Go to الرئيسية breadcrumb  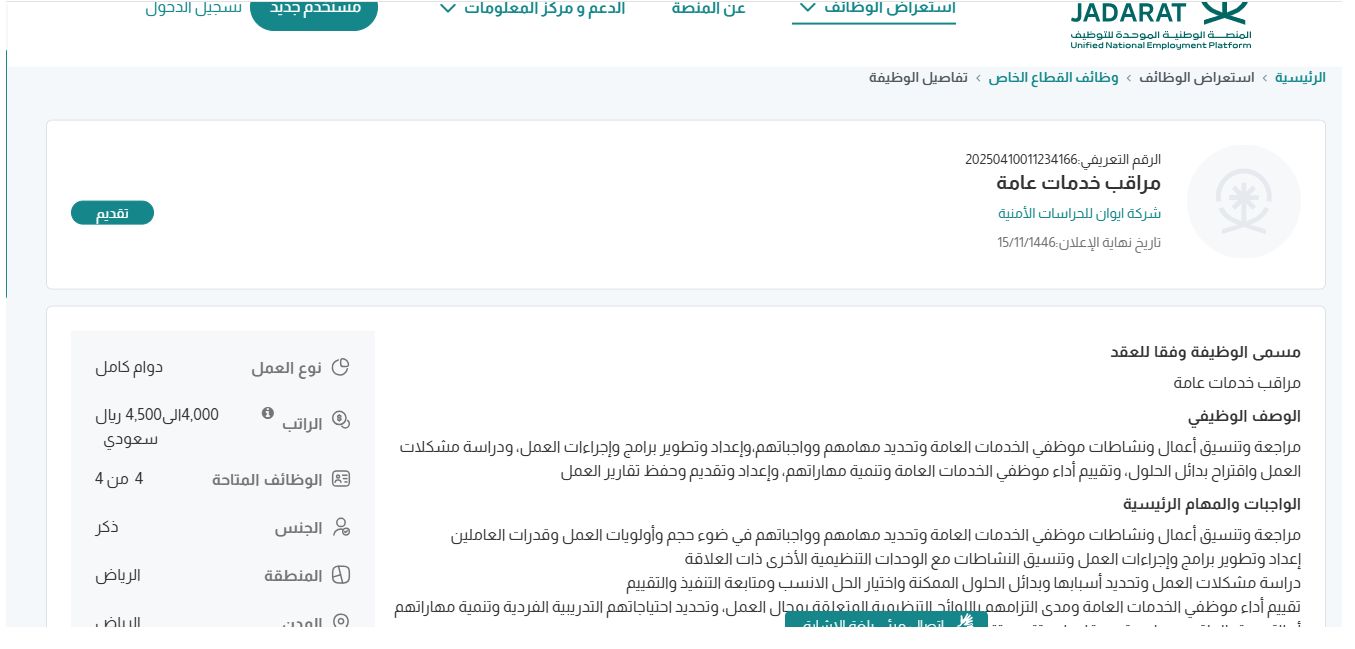point(1300,77)
